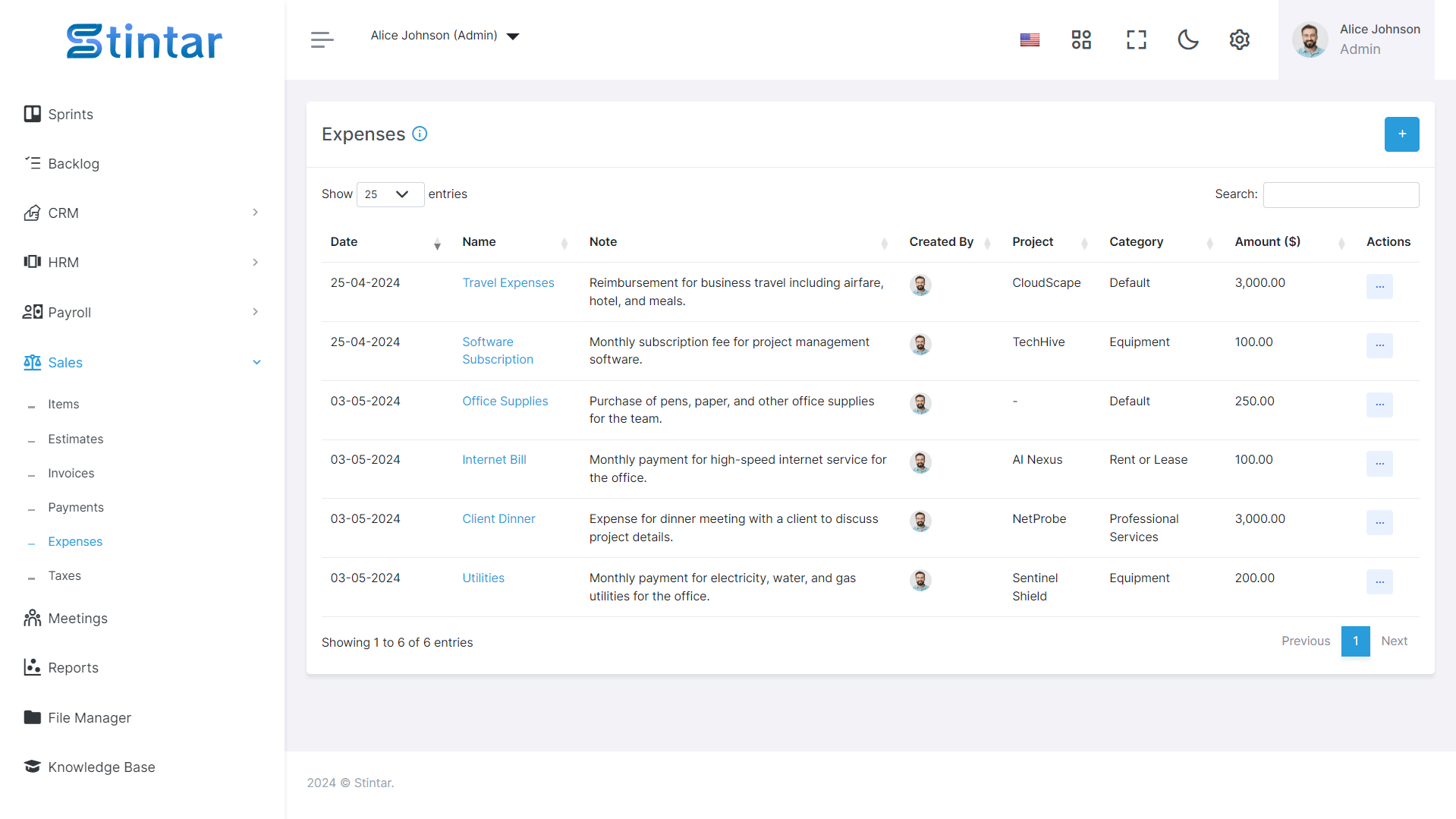Select page 1 in pagination
Image resolution: width=1456 pixels, height=819 pixels.
1355,641
